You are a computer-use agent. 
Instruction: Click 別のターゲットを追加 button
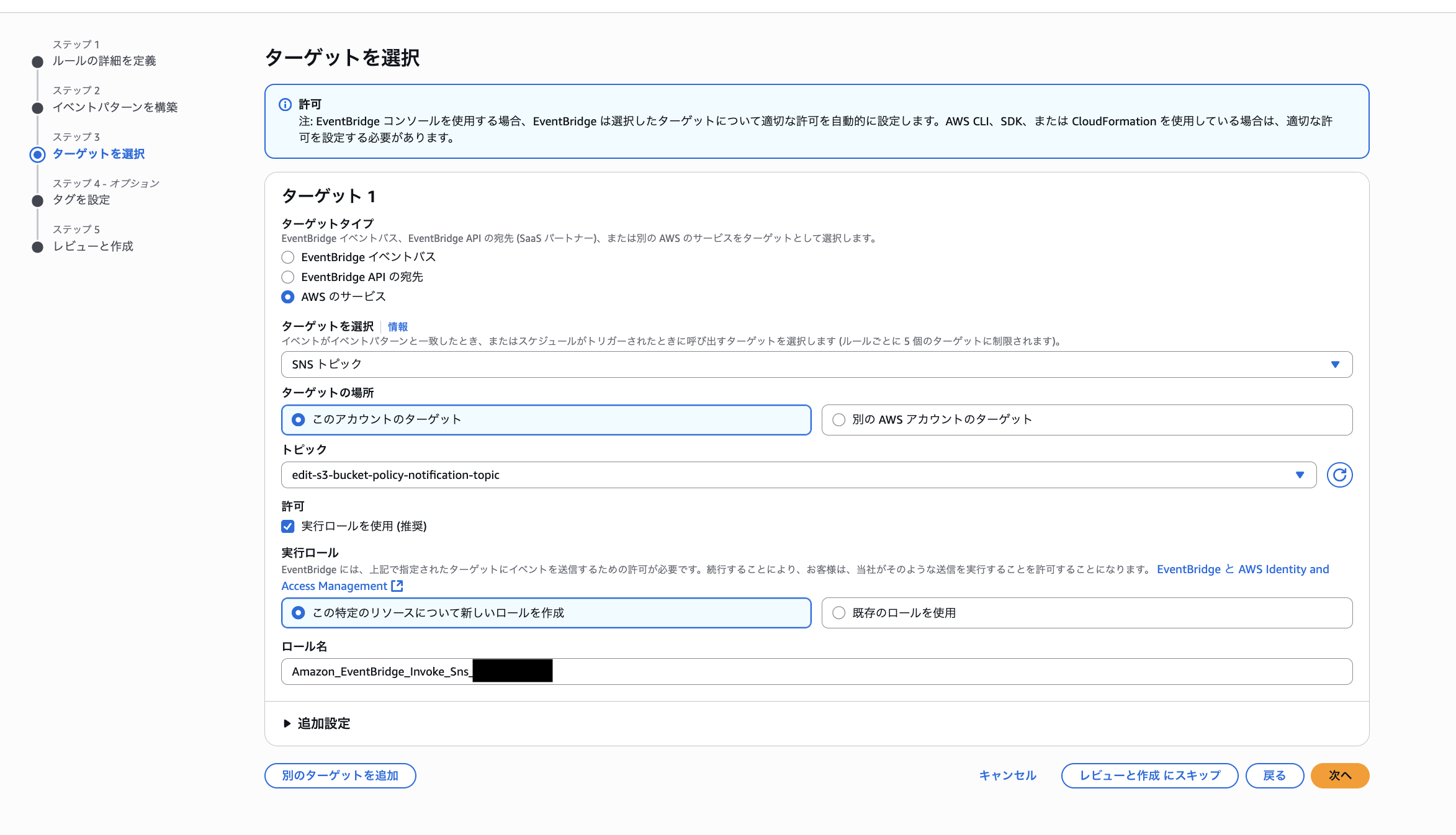[x=340, y=775]
